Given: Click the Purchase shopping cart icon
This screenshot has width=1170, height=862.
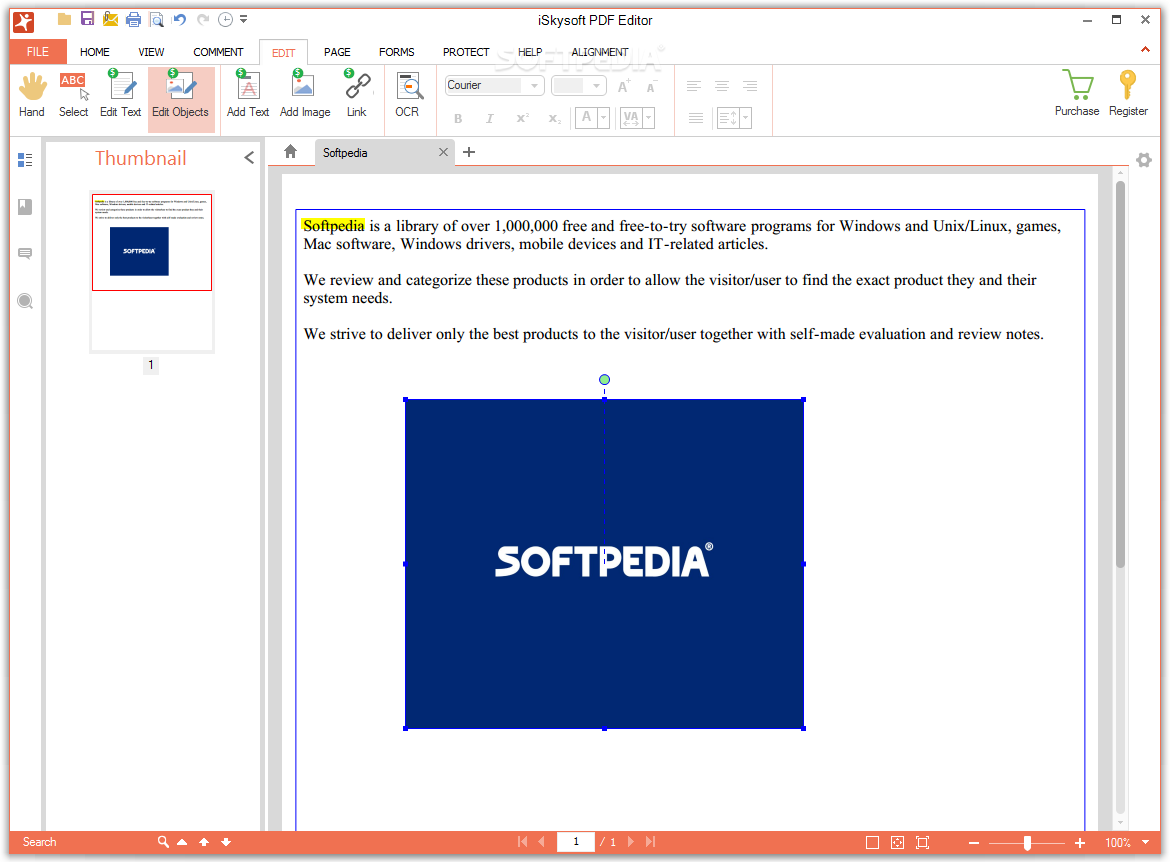Looking at the screenshot, I should tap(1077, 94).
